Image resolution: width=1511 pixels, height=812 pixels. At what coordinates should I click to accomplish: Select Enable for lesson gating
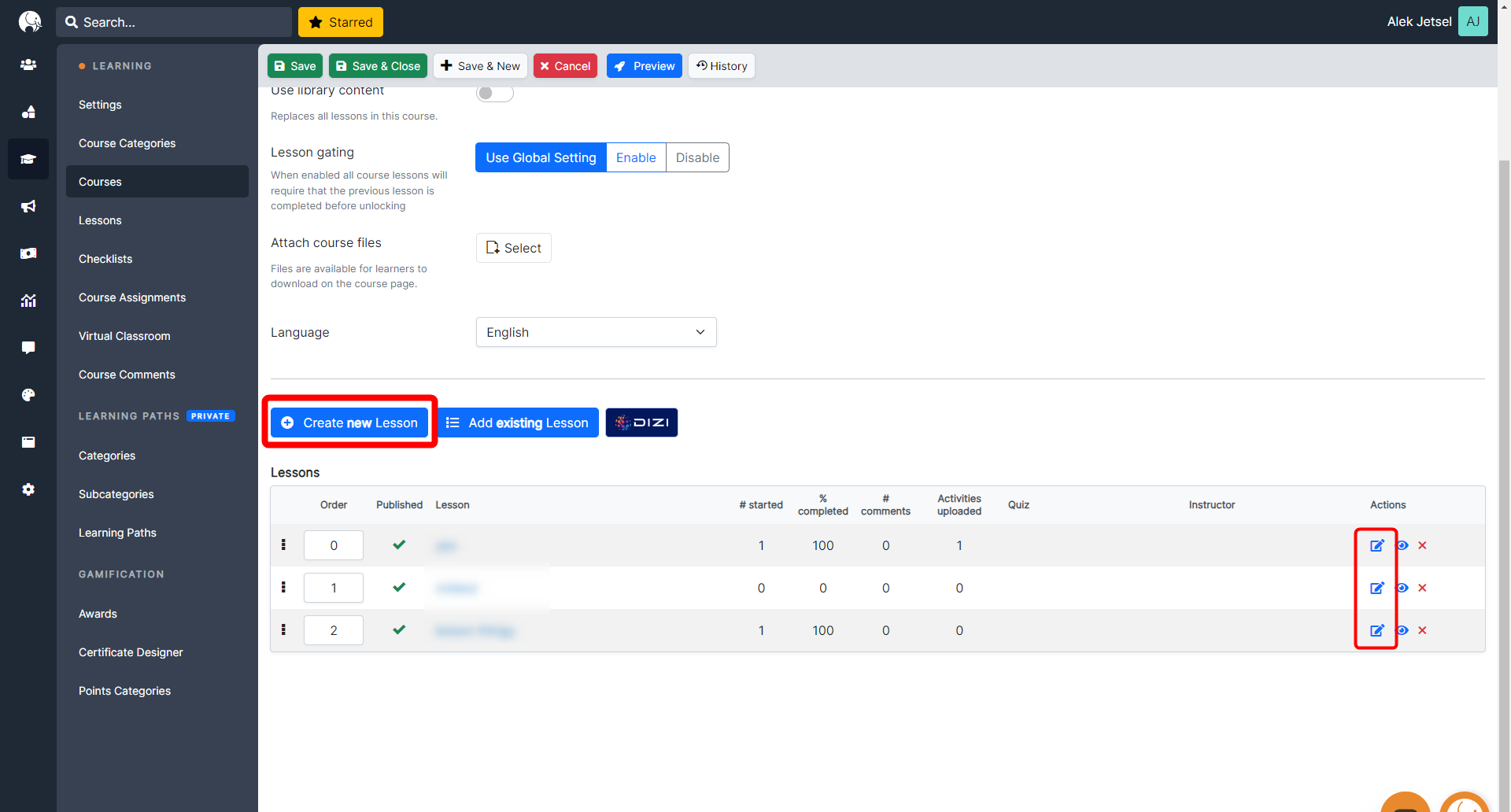coord(636,157)
